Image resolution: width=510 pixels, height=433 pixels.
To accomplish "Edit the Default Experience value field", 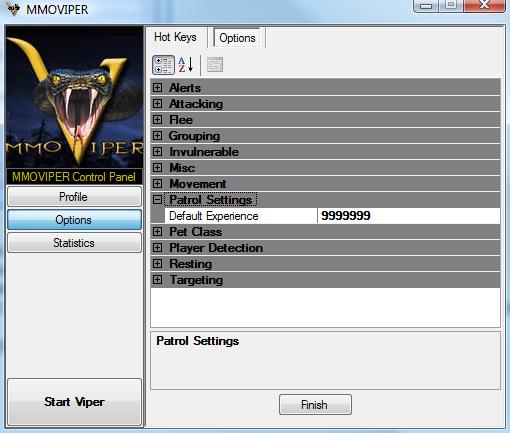I will coord(409,216).
